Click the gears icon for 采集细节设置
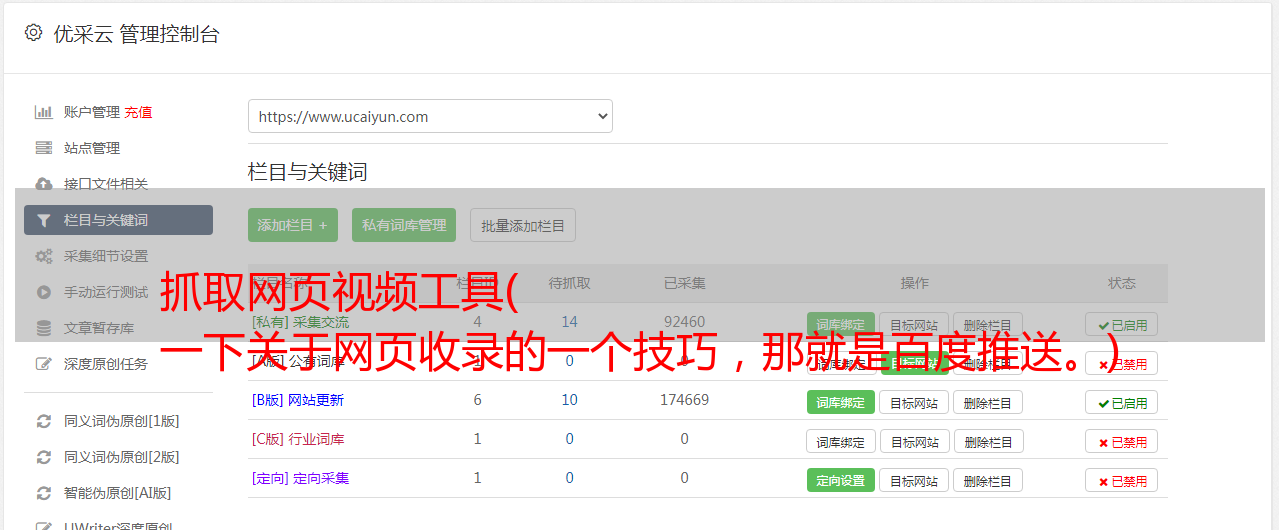This screenshot has height=530, width=1279. pos(44,256)
